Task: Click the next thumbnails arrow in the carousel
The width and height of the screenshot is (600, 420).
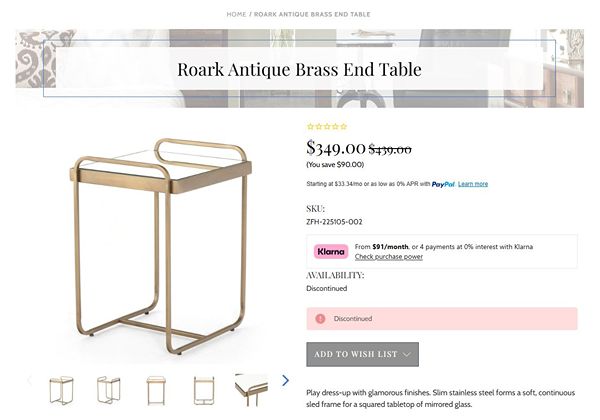Action: click(x=285, y=381)
